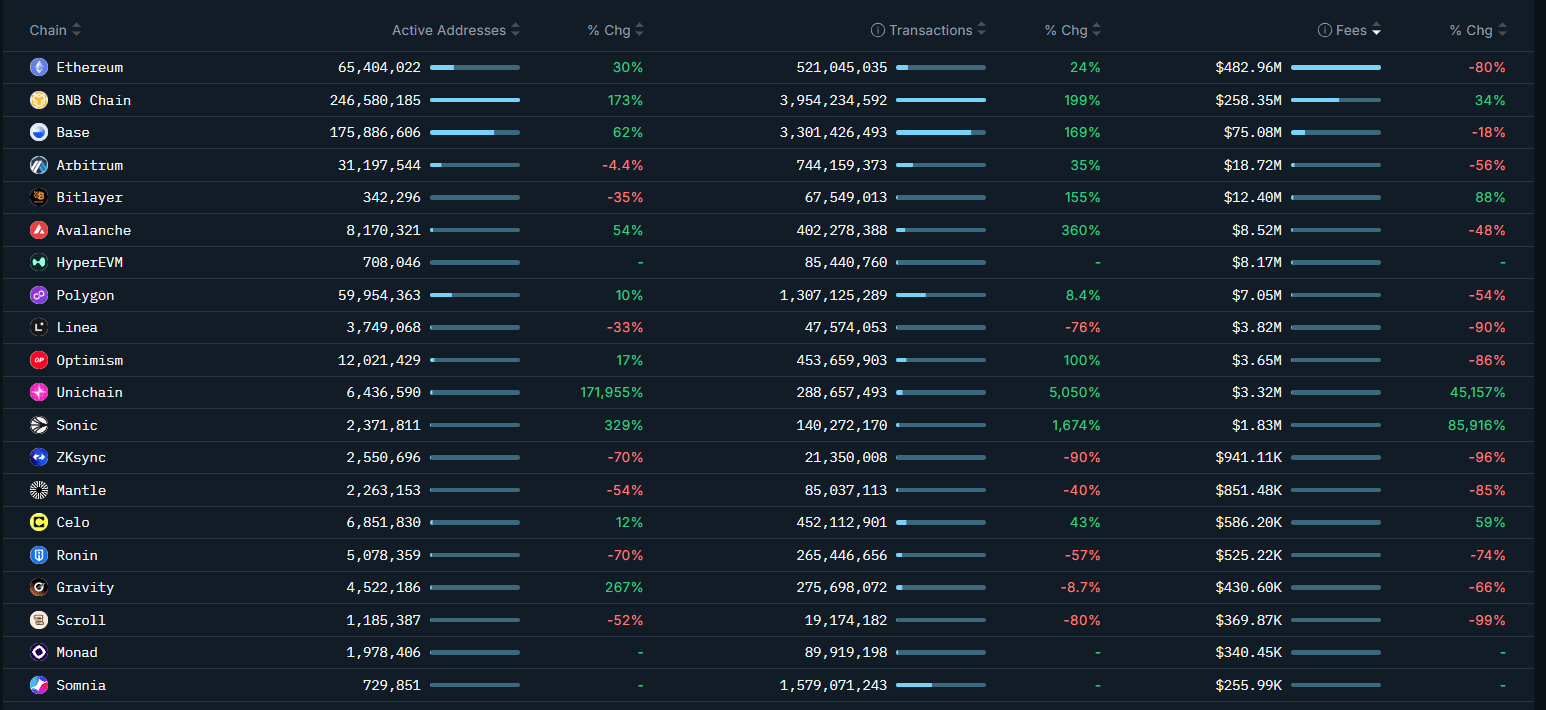
Task: Click Ethereum's fees progress bar
Action: coord(1335,68)
